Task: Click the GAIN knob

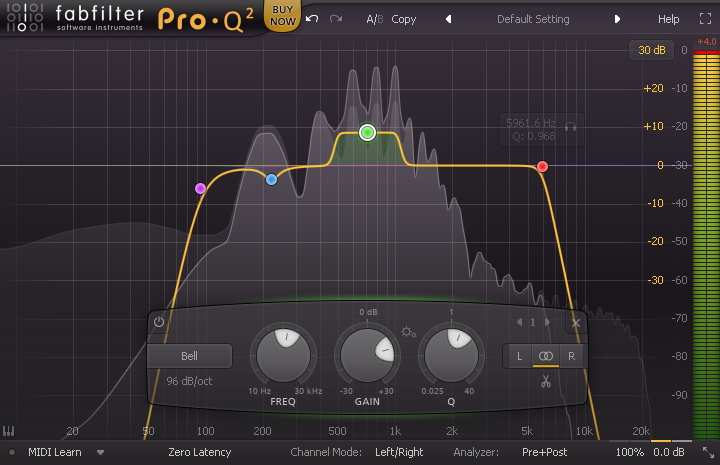Action: [x=367, y=355]
